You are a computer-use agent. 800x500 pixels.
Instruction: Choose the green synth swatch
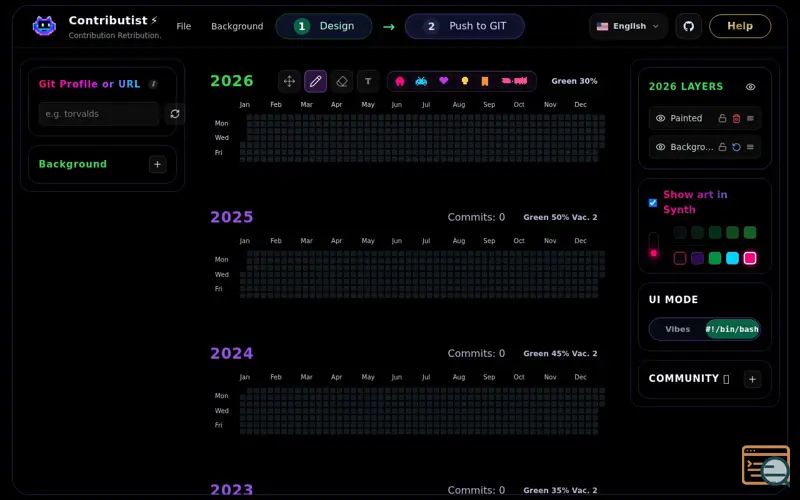(x=715, y=258)
